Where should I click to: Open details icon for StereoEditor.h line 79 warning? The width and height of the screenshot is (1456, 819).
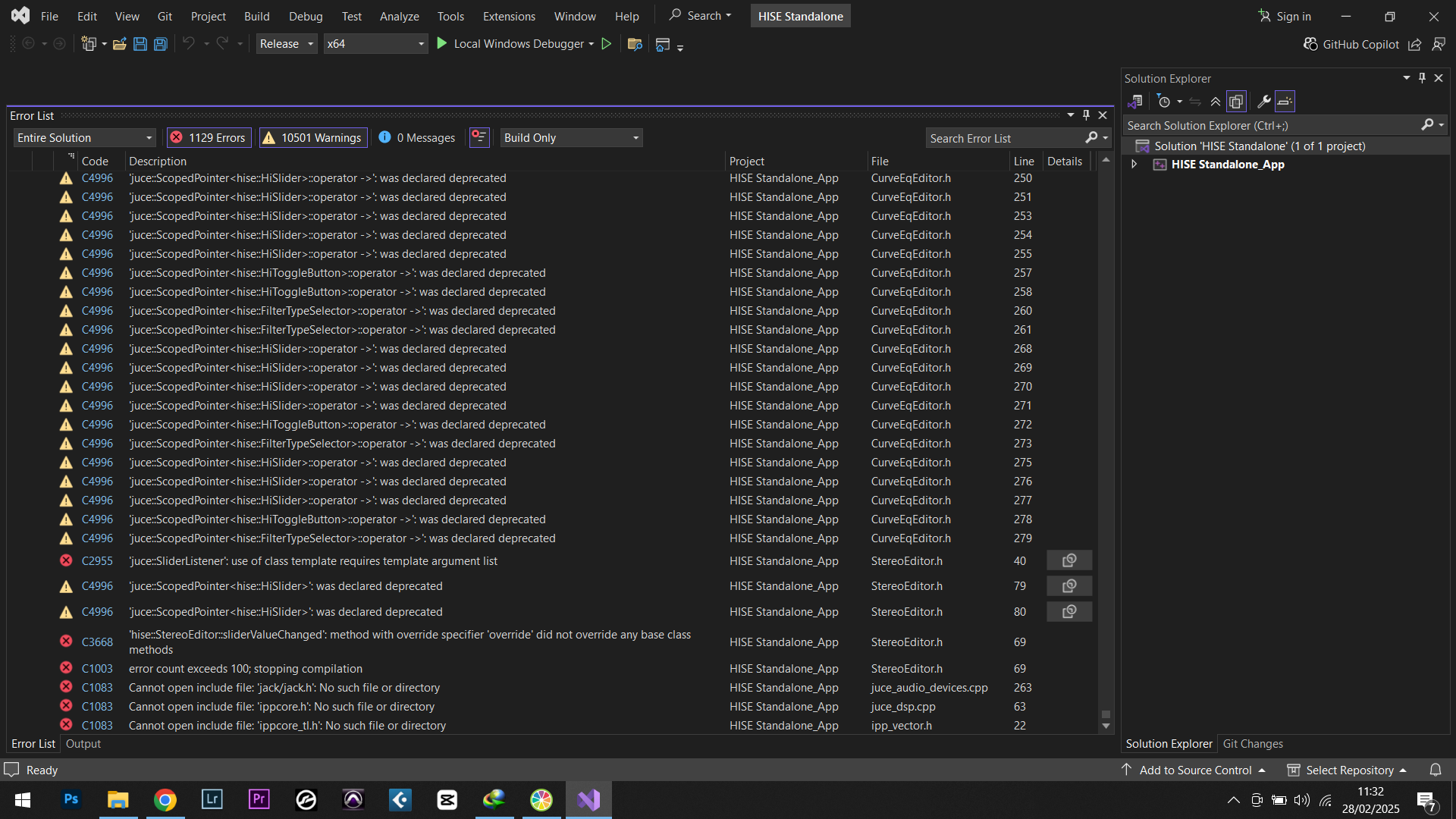[x=1069, y=585]
